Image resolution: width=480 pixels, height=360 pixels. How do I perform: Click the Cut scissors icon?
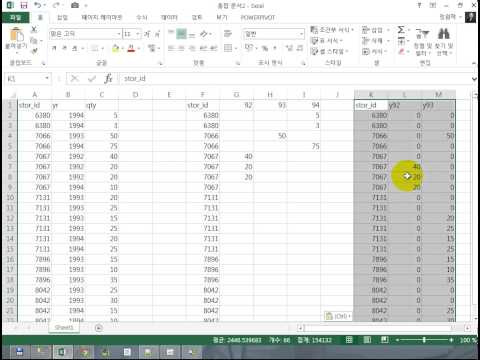(x=34, y=29)
